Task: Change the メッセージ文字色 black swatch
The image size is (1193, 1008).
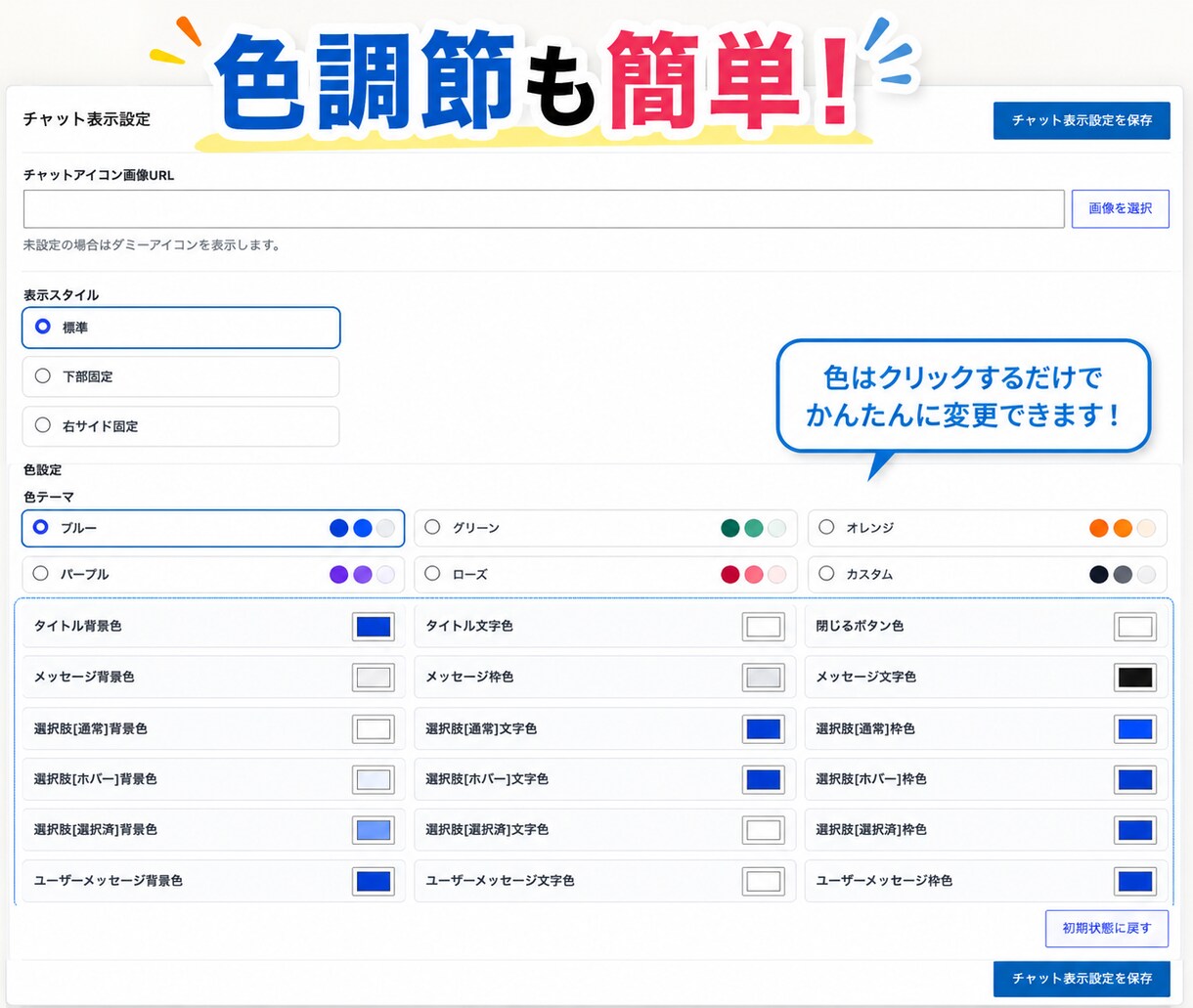Action: tap(1135, 678)
